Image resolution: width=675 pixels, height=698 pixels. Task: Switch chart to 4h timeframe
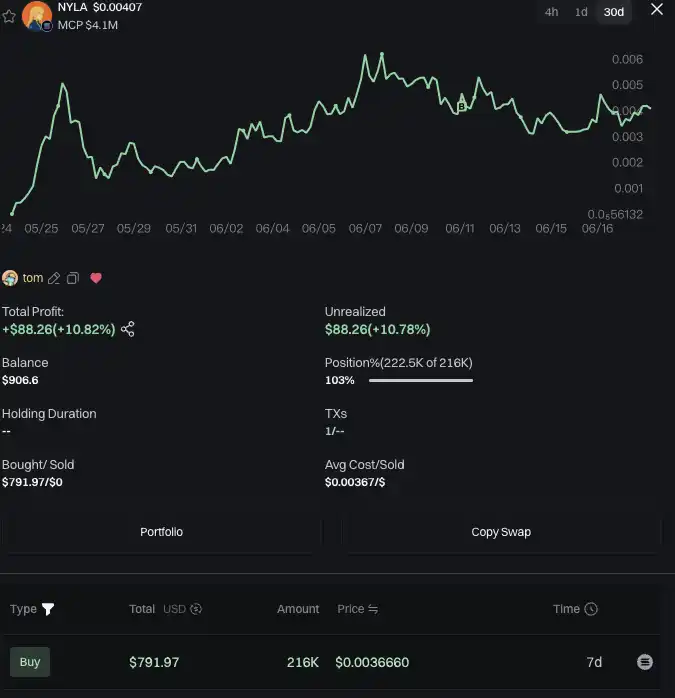[551, 12]
